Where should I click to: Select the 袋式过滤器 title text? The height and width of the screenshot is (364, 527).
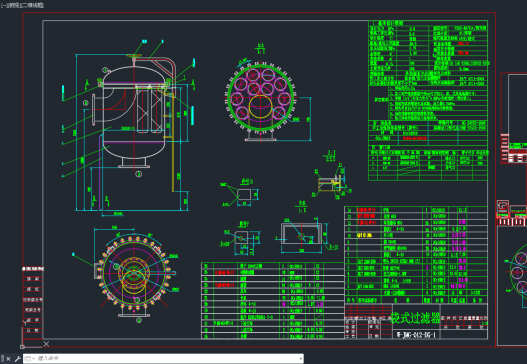click(x=415, y=318)
